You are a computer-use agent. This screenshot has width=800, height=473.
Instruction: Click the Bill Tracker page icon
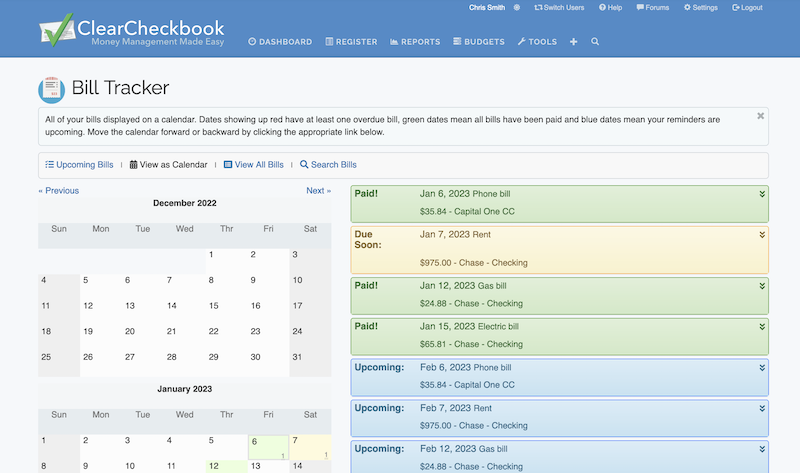tap(51, 89)
